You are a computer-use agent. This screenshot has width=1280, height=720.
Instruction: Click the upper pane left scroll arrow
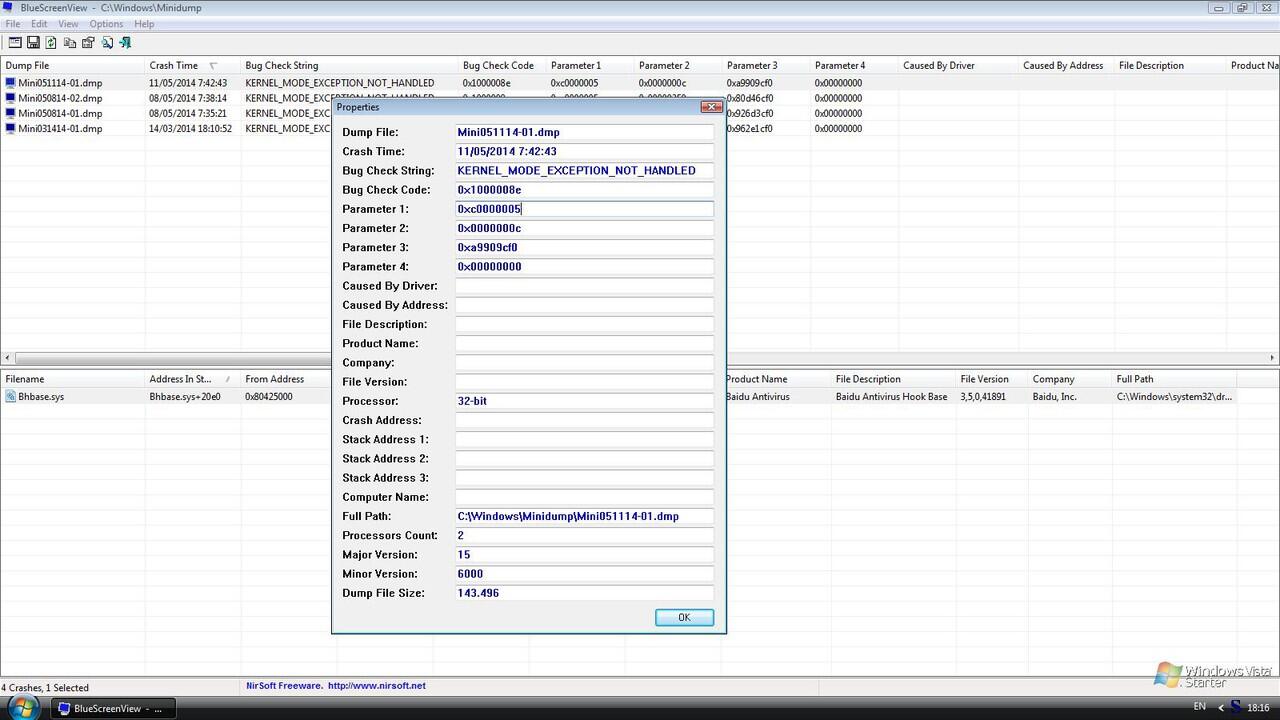click(7, 357)
